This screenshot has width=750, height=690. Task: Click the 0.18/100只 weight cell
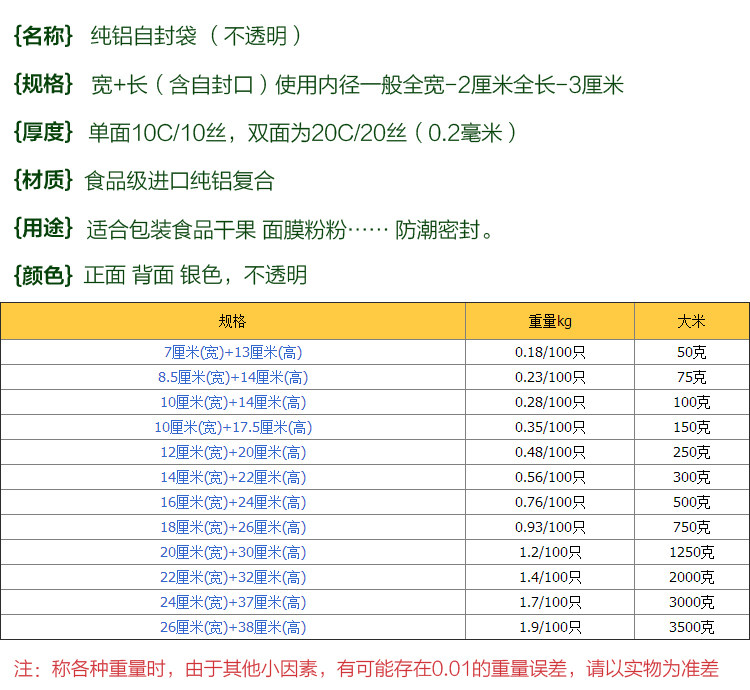point(550,352)
